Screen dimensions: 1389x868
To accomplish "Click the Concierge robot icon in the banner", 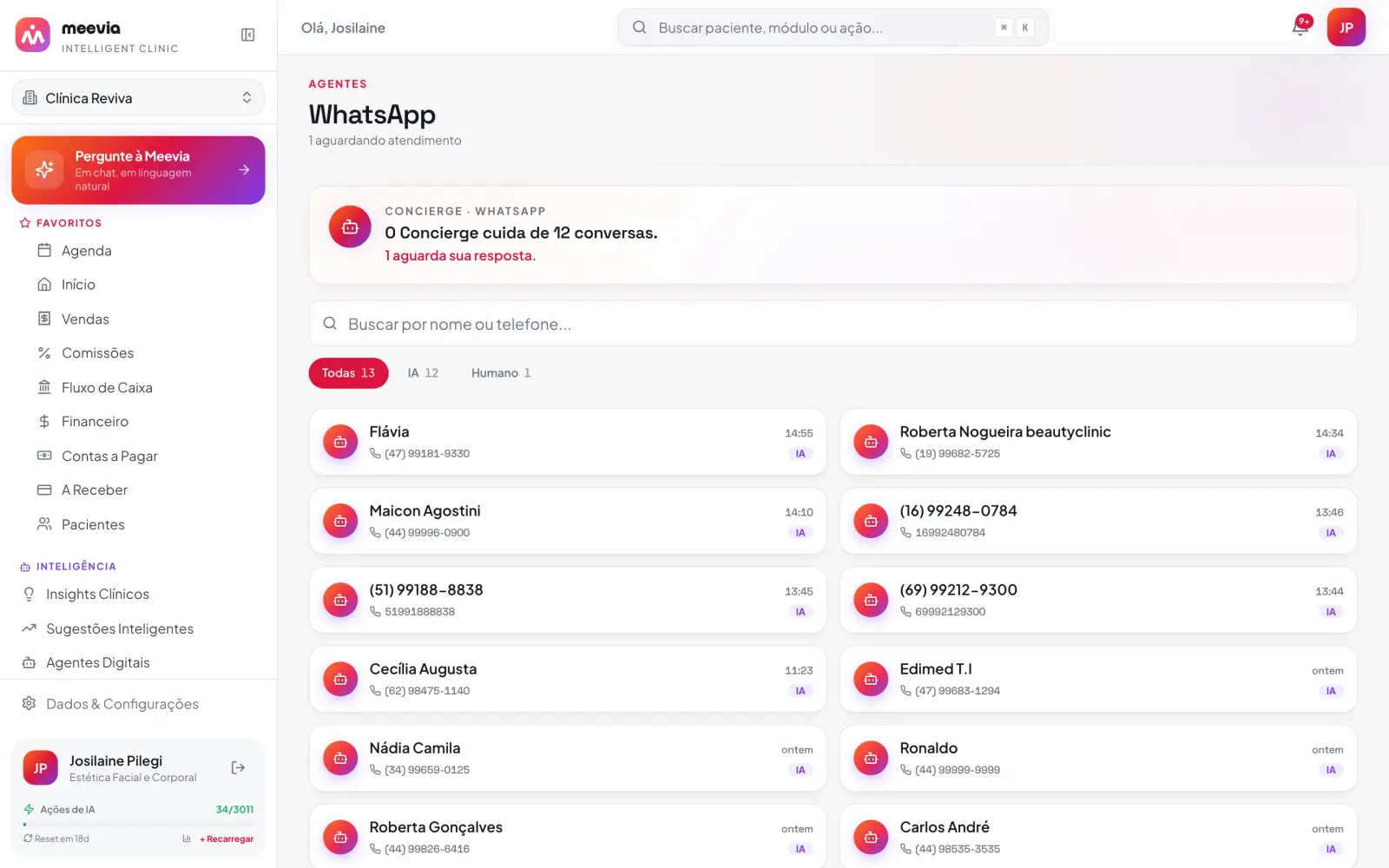I will 350,227.
